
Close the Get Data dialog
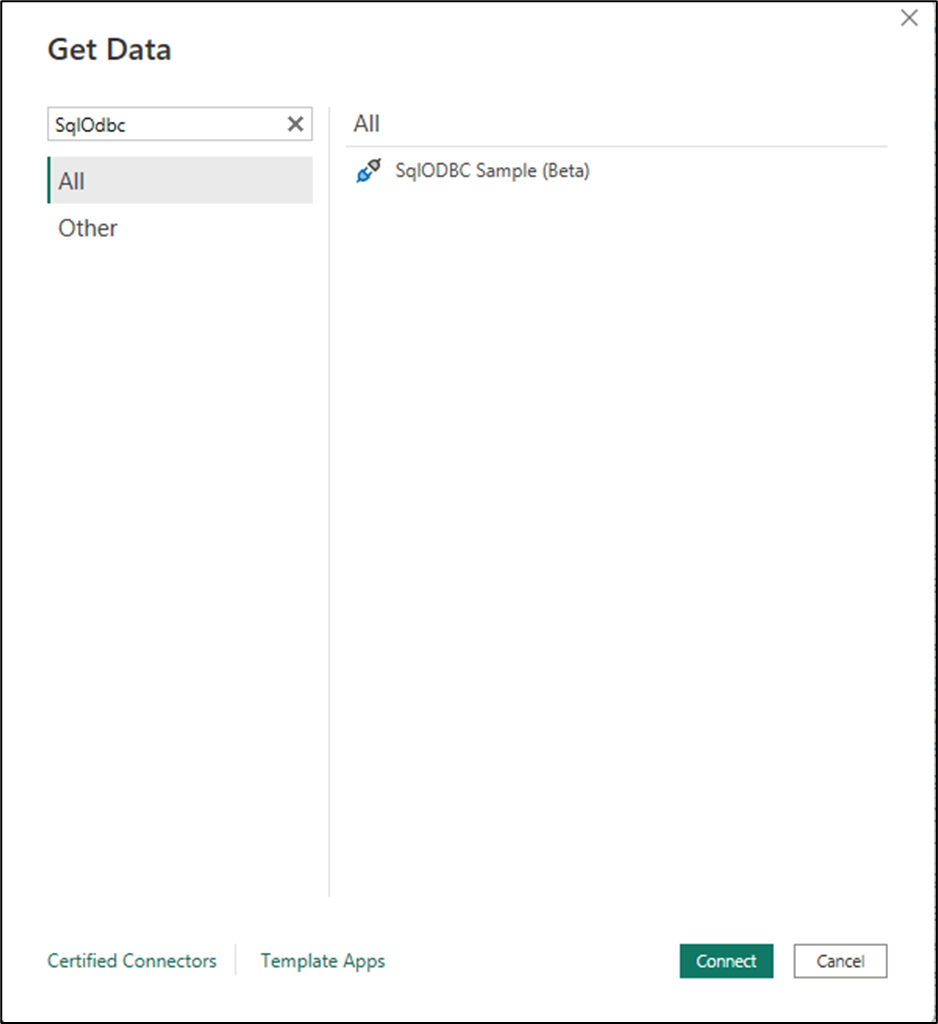(x=909, y=17)
